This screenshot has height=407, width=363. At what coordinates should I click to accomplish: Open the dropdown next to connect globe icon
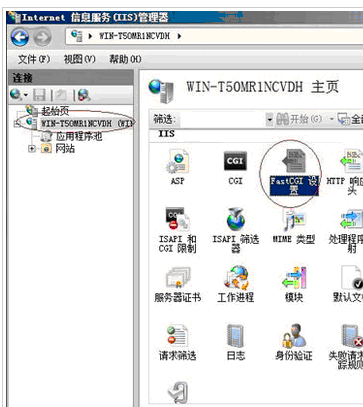coord(26,96)
